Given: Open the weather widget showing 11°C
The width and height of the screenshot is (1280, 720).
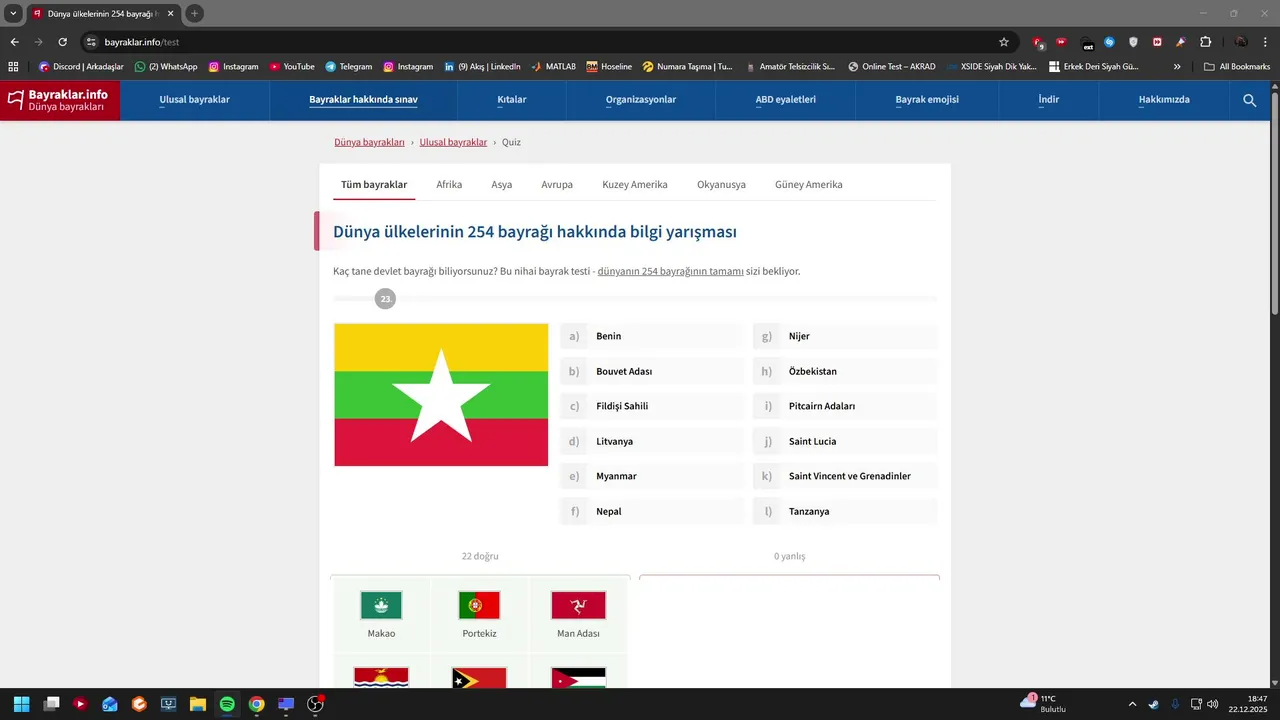Looking at the screenshot, I should 1043,704.
